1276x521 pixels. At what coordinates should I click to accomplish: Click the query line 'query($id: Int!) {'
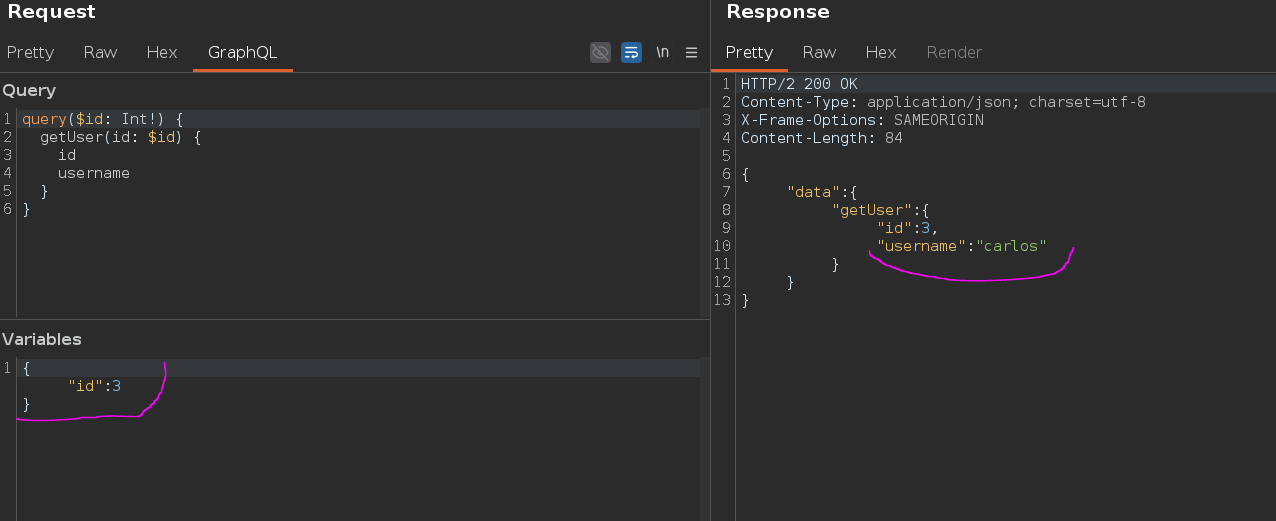coord(102,119)
